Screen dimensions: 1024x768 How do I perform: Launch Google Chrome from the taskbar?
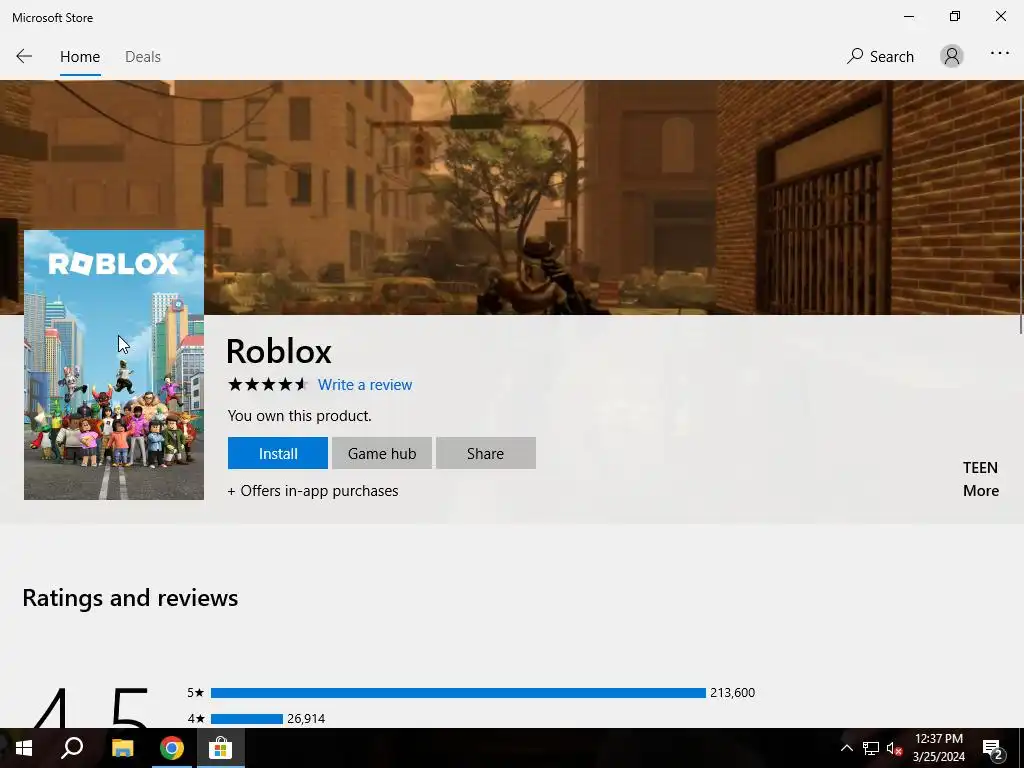pyautogui.click(x=172, y=748)
